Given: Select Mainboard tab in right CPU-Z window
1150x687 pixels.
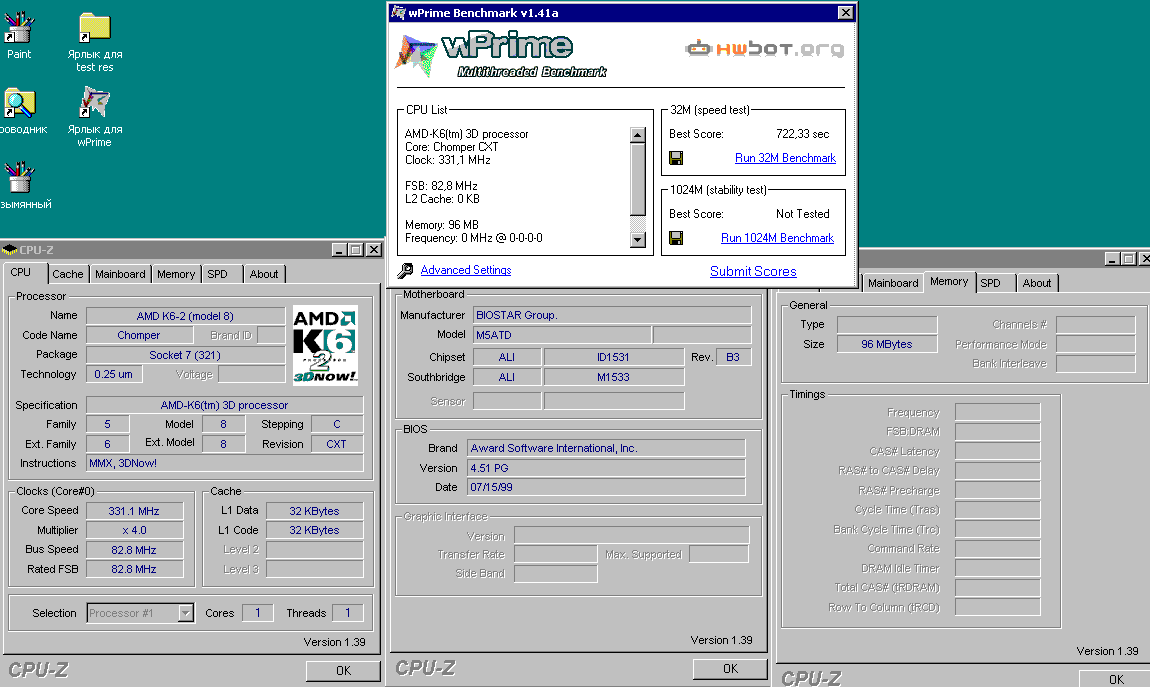Looking at the screenshot, I should click(x=893, y=283).
